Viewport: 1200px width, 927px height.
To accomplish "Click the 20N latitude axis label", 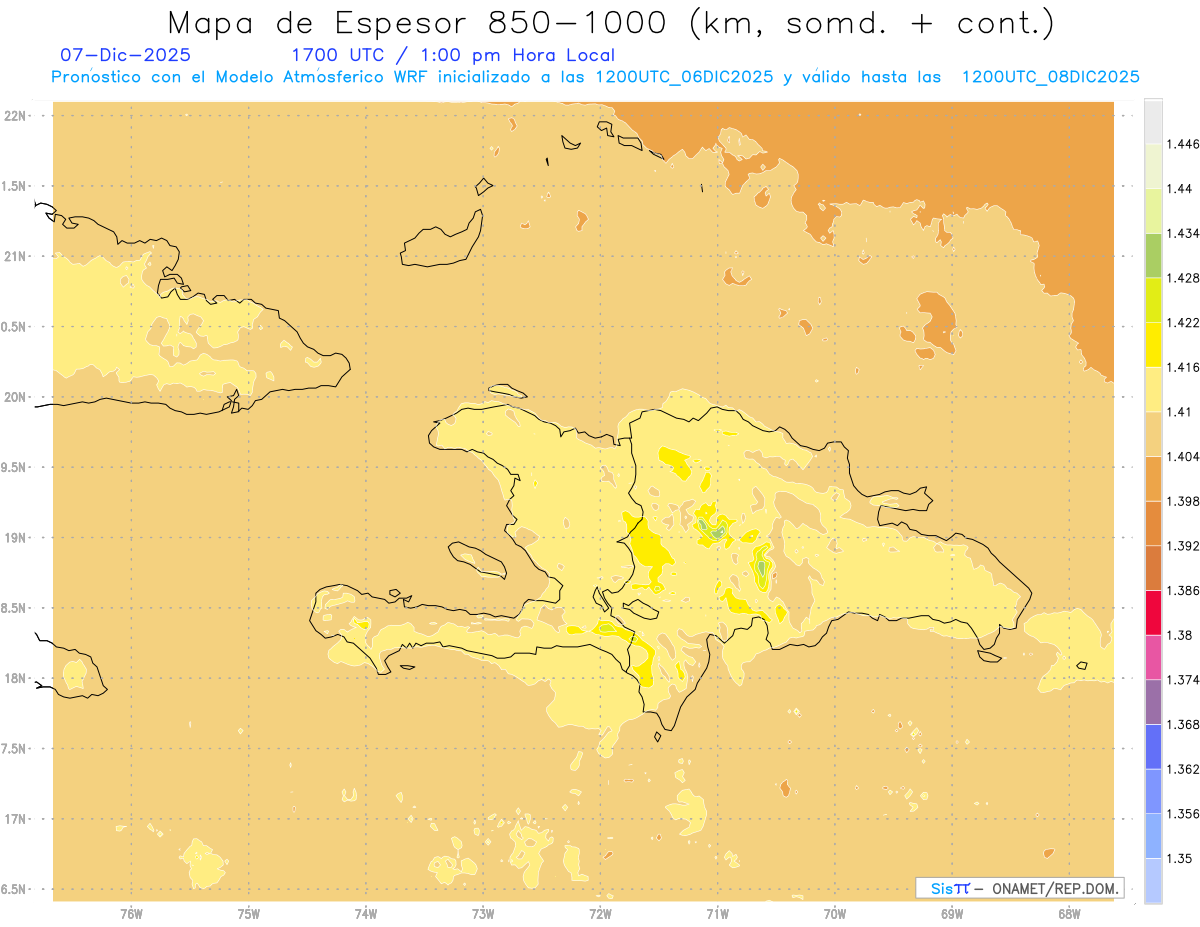I will [x=17, y=397].
